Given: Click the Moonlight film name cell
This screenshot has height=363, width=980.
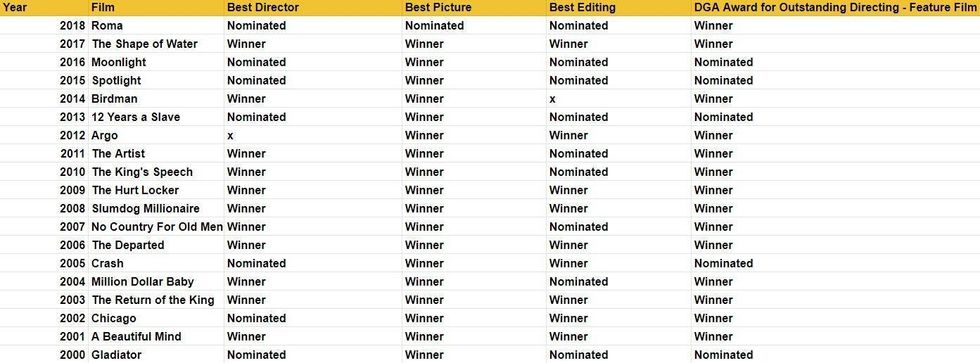Looking at the screenshot, I should pos(156,62).
